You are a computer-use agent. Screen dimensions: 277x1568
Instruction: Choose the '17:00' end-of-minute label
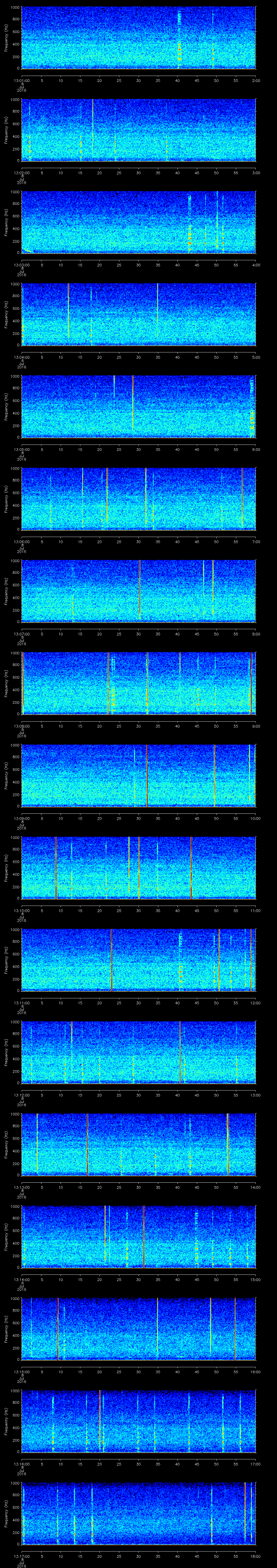click(x=255, y=1464)
